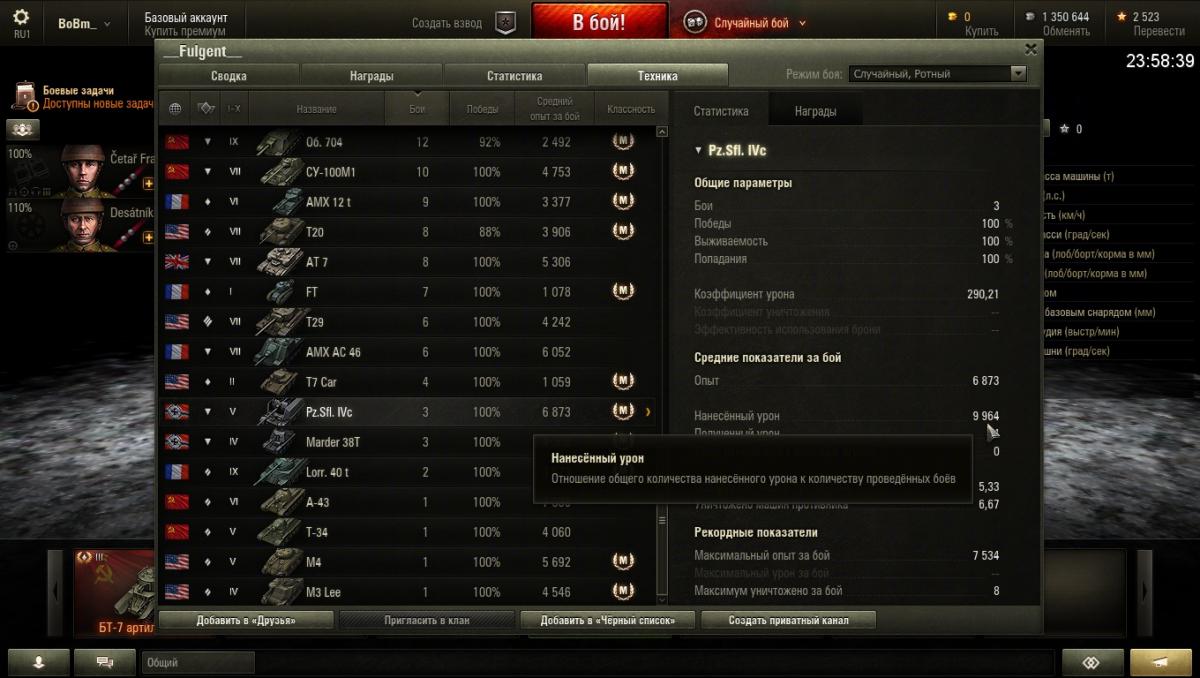Open the Режим боя dropdown
1200x678 pixels.
pos(937,74)
